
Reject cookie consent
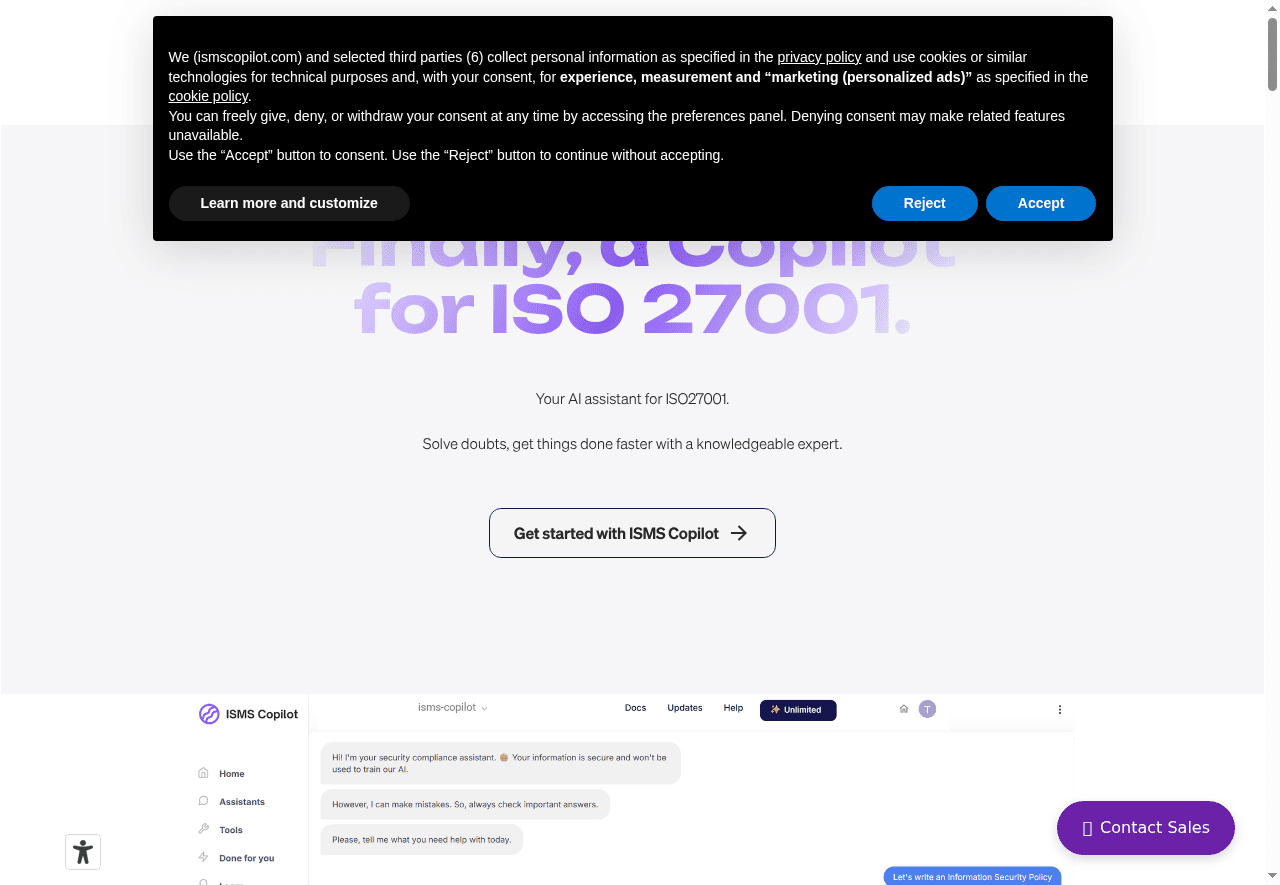pos(924,203)
